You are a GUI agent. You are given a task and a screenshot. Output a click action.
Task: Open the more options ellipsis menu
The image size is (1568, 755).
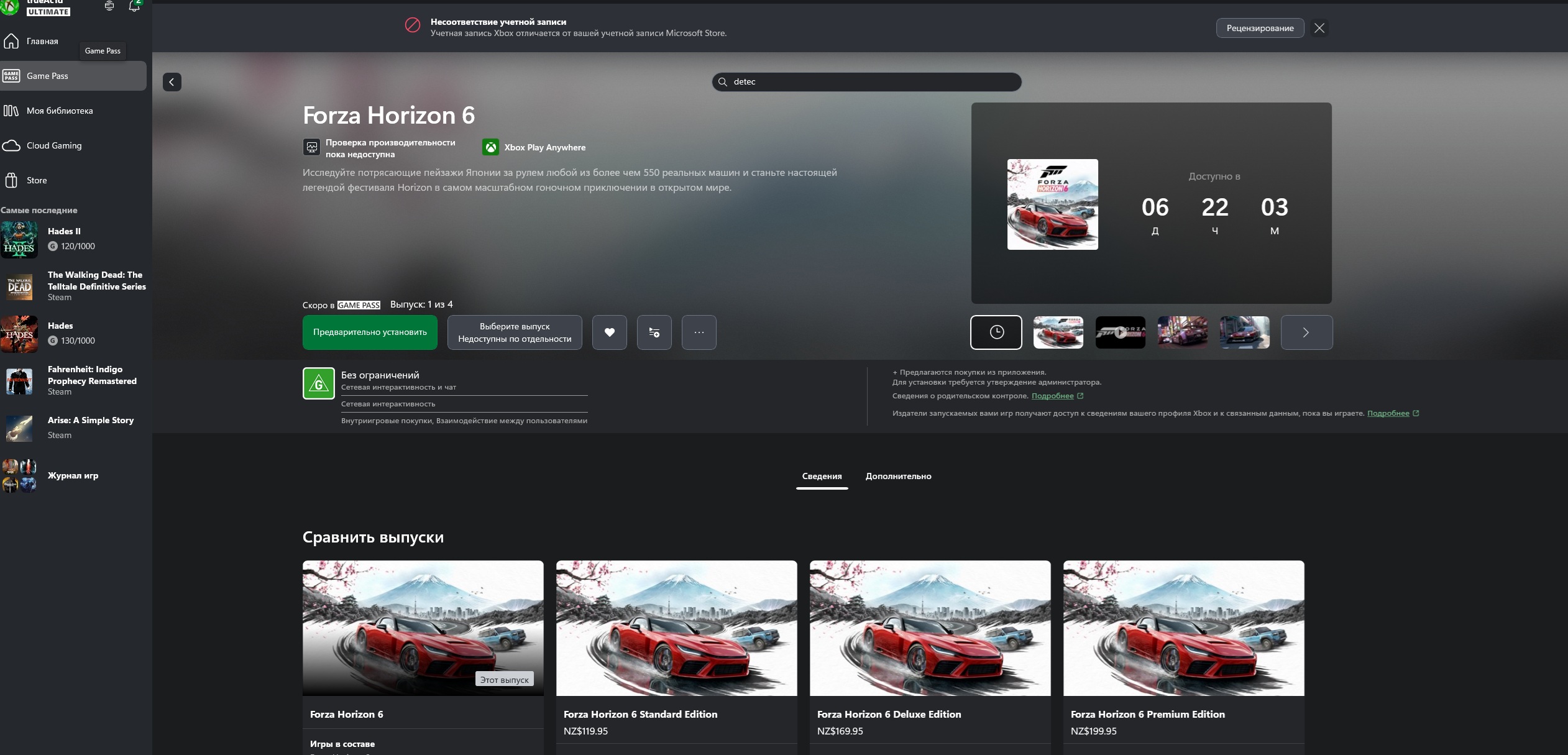[x=699, y=332]
